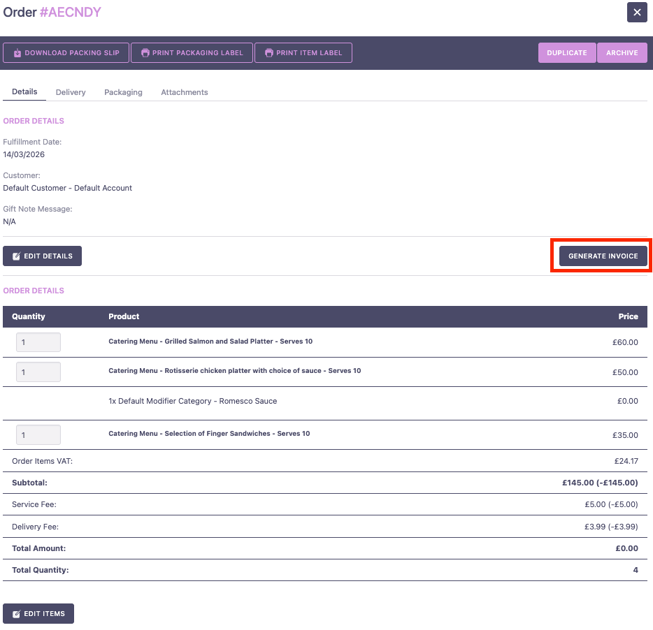Go to the Packaging tab
Image resolution: width=653 pixels, height=630 pixels.
tap(123, 92)
